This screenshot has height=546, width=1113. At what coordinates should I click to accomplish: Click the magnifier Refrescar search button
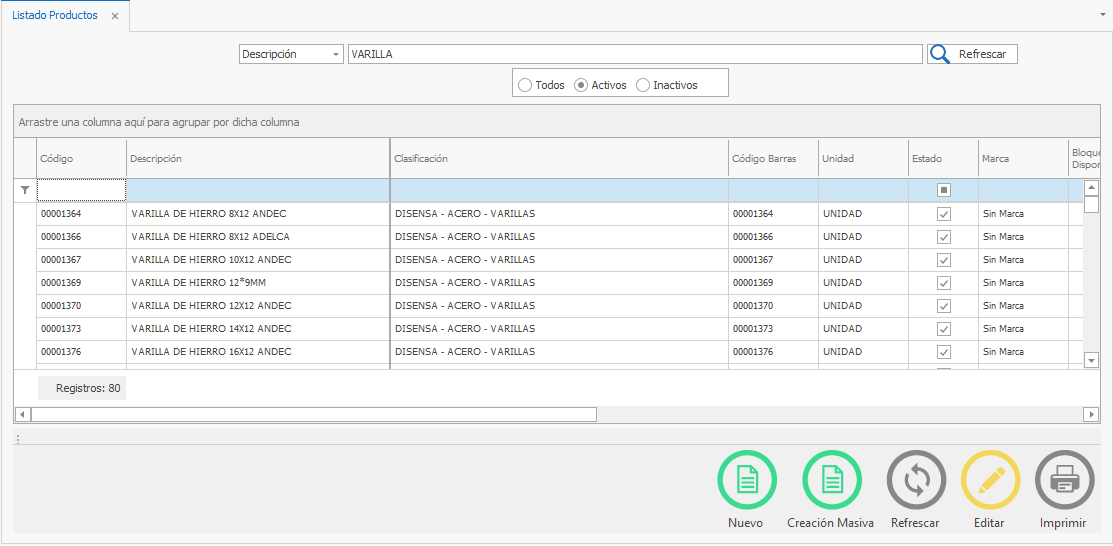point(972,54)
